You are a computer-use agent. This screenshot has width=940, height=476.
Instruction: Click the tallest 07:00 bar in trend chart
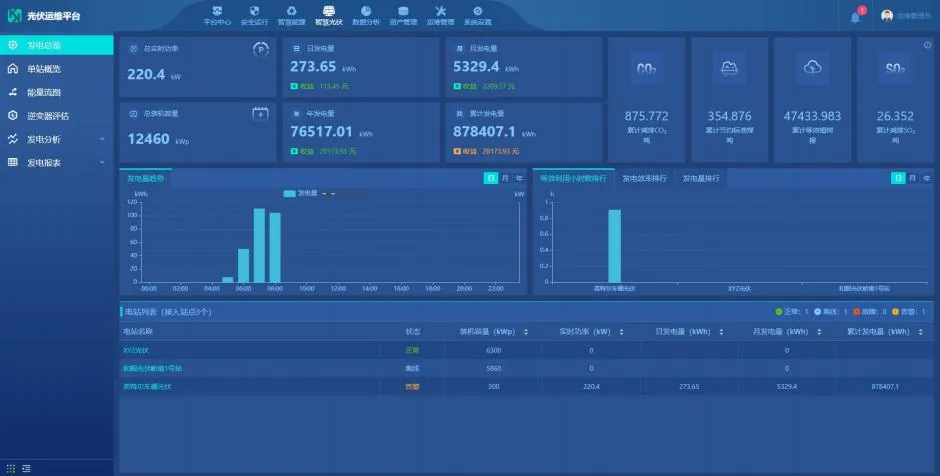pos(260,245)
